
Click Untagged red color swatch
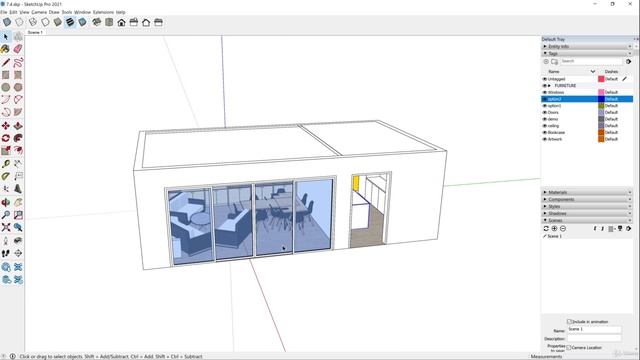(601, 79)
